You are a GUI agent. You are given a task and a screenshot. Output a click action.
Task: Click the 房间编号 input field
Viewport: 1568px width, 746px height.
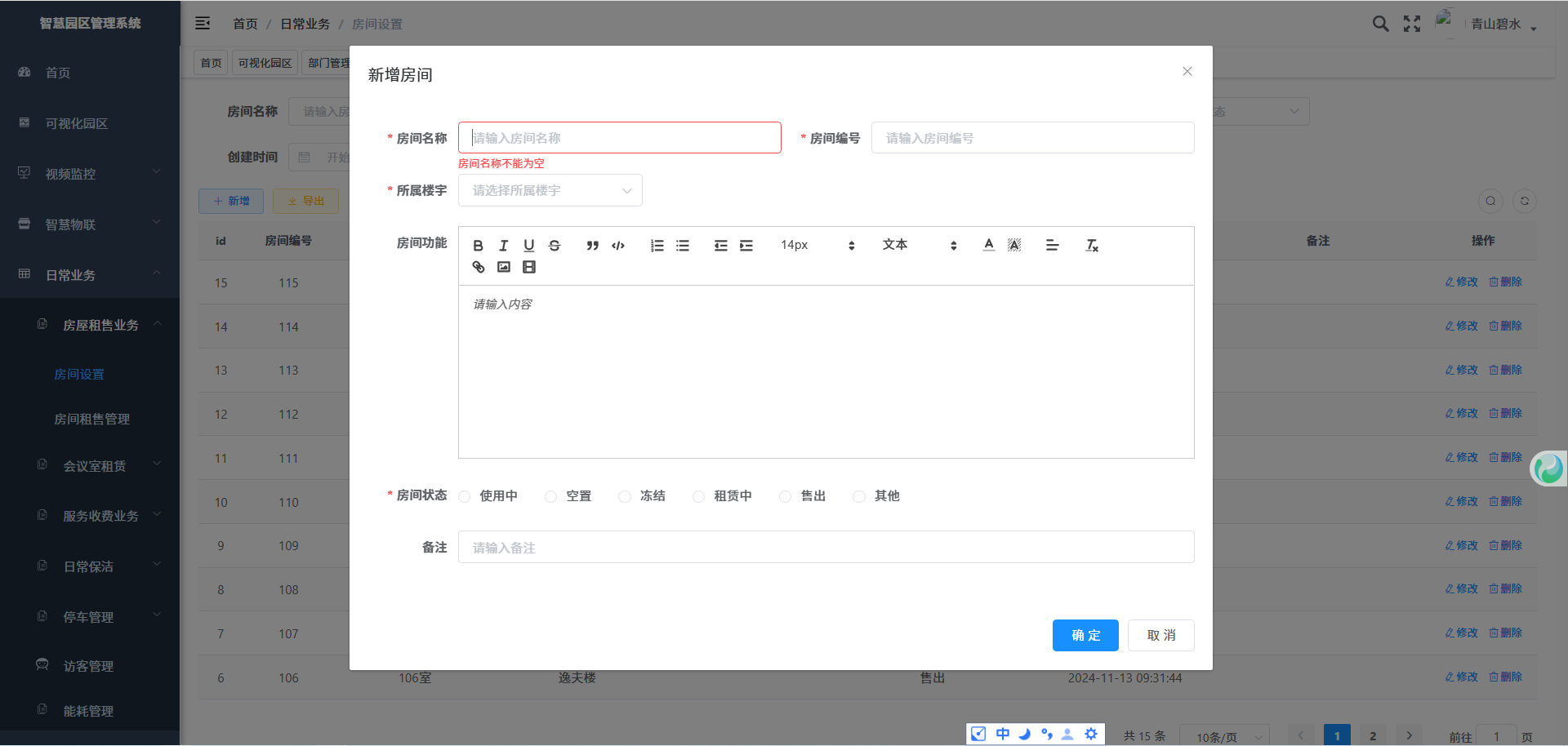tap(1032, 138)
